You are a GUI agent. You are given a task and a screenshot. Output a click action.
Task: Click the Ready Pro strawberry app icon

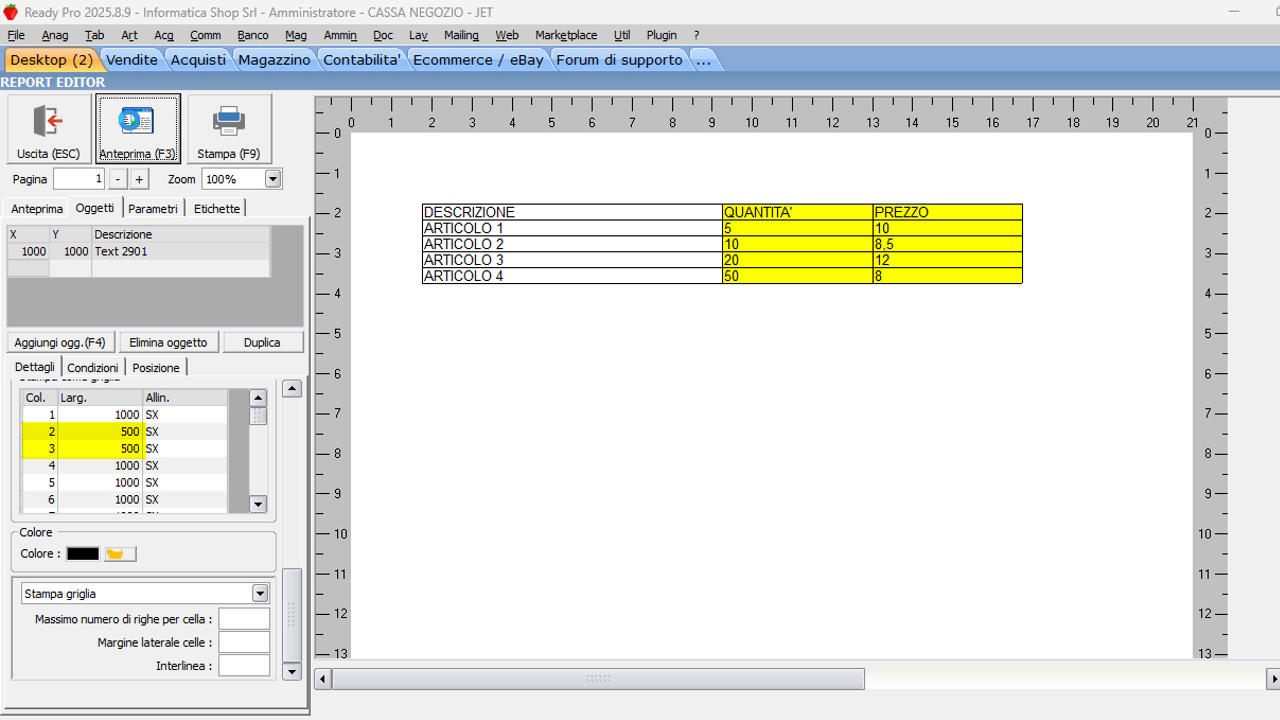[11, 11]
